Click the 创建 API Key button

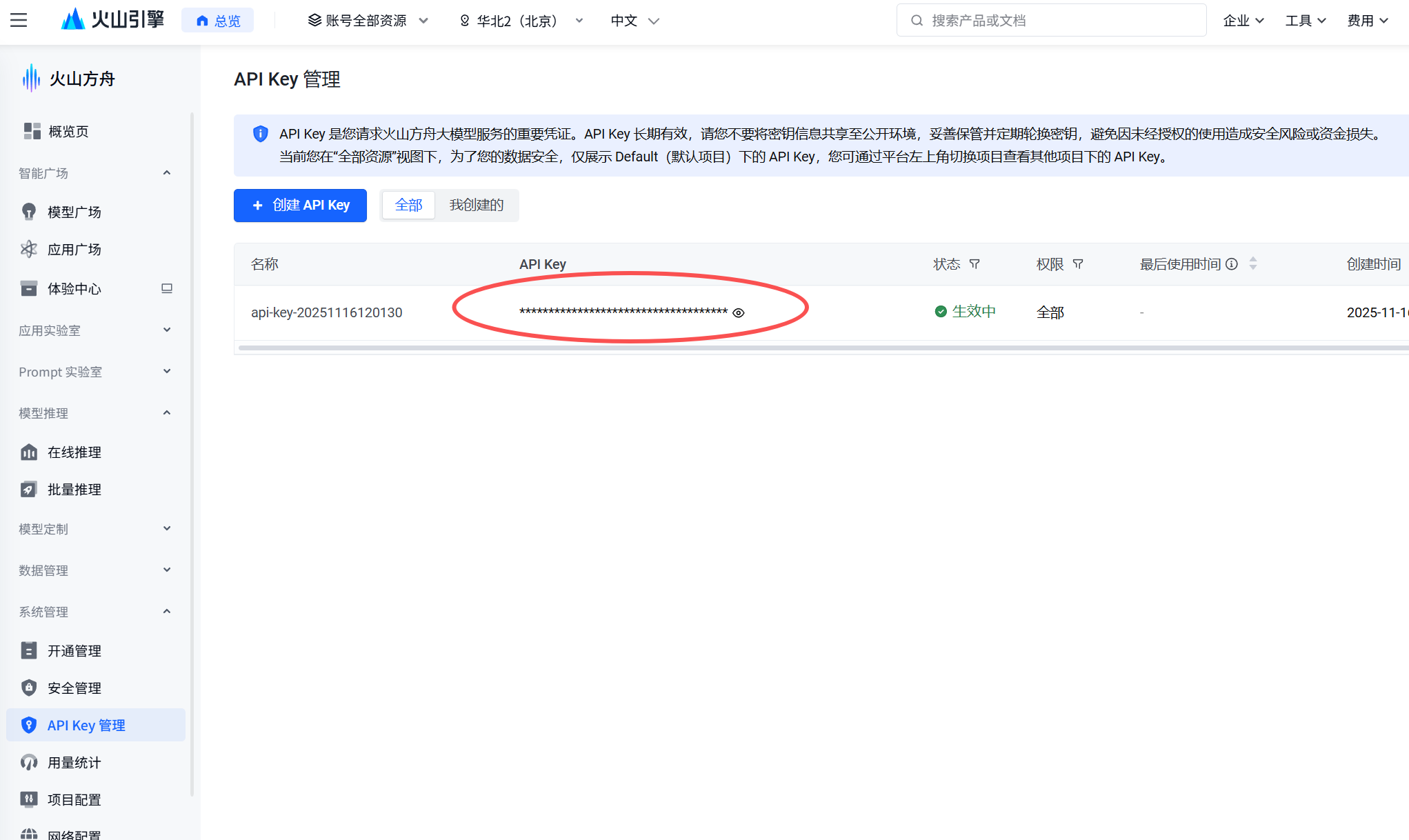[300, 205]
